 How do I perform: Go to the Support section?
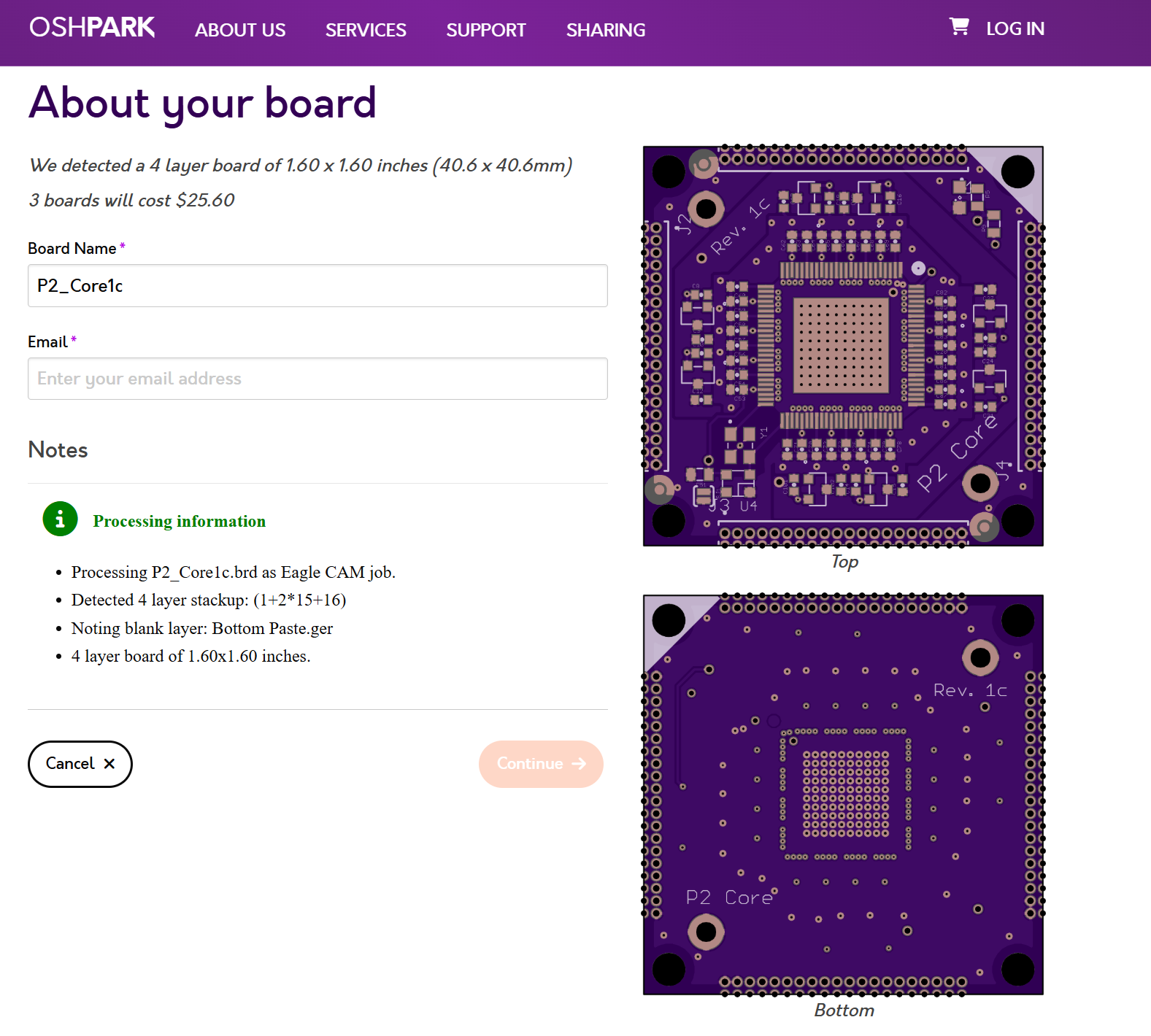pyautogui.click(x=485, y=30)
